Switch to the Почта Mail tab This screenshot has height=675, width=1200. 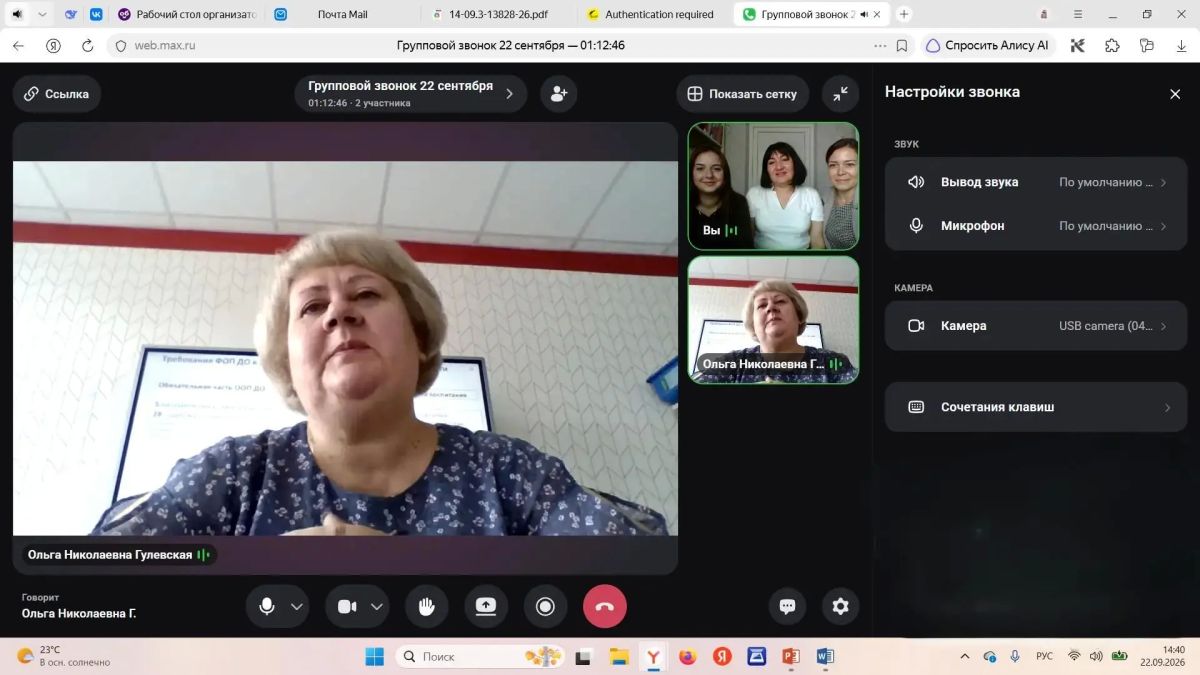[342, 14]
